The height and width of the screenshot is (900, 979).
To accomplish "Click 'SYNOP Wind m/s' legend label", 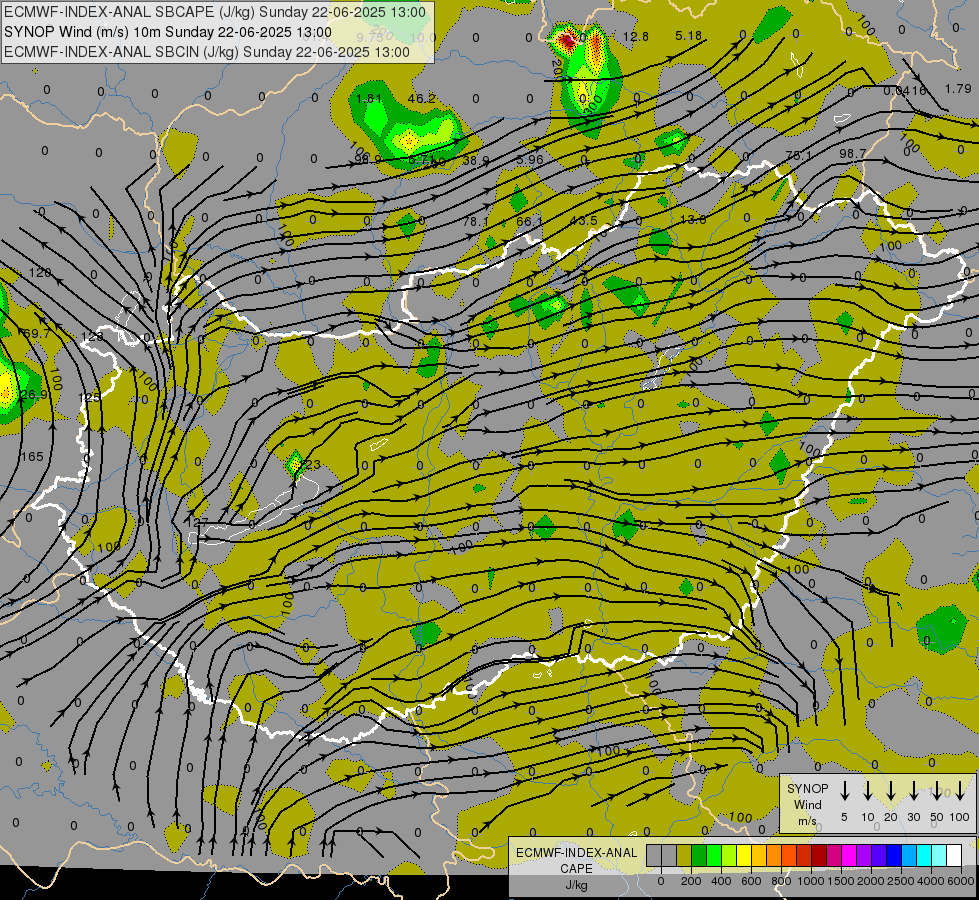I will point(807,805).
